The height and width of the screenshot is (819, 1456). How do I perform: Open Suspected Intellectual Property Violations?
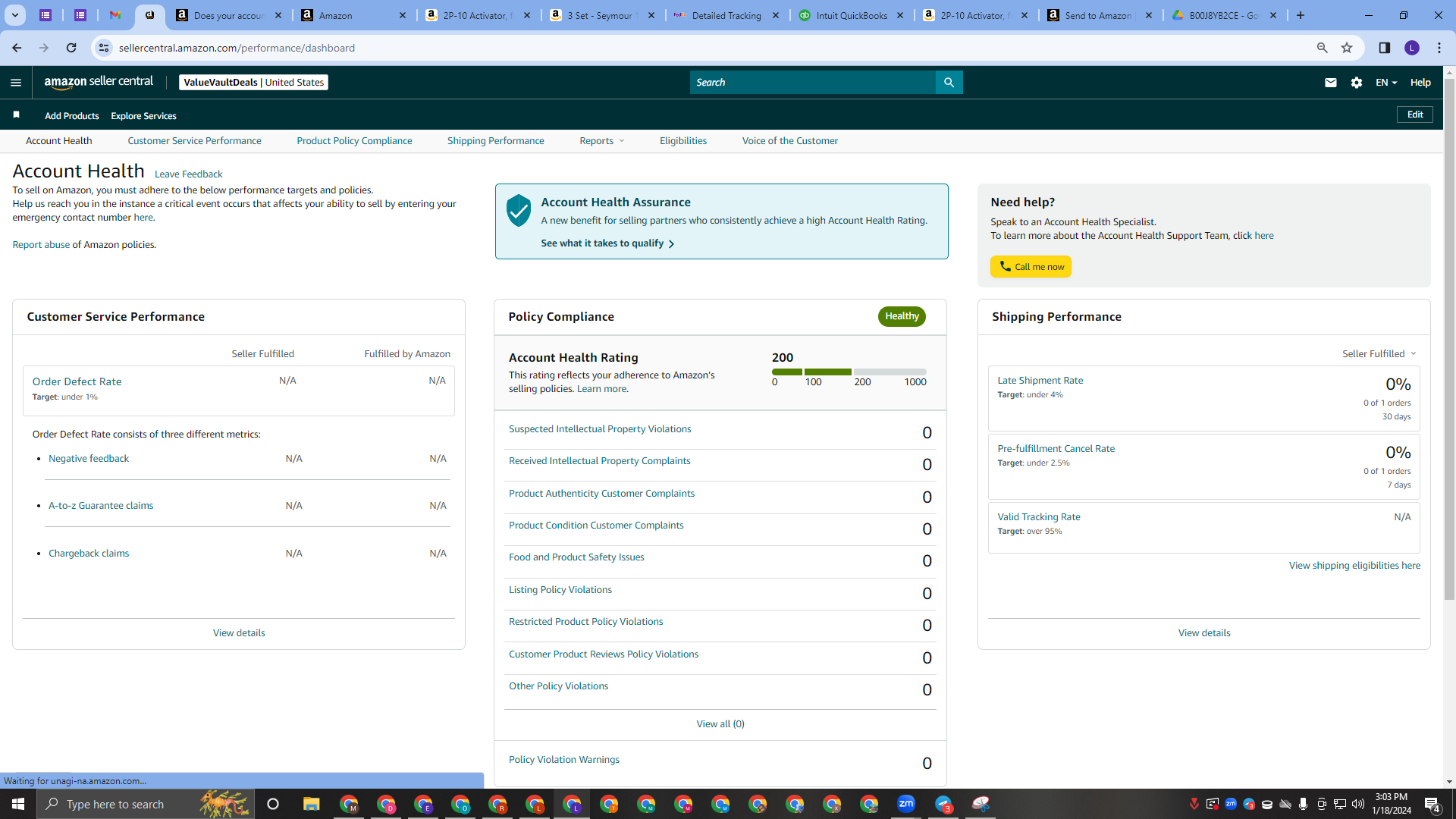tap(600, 429)
